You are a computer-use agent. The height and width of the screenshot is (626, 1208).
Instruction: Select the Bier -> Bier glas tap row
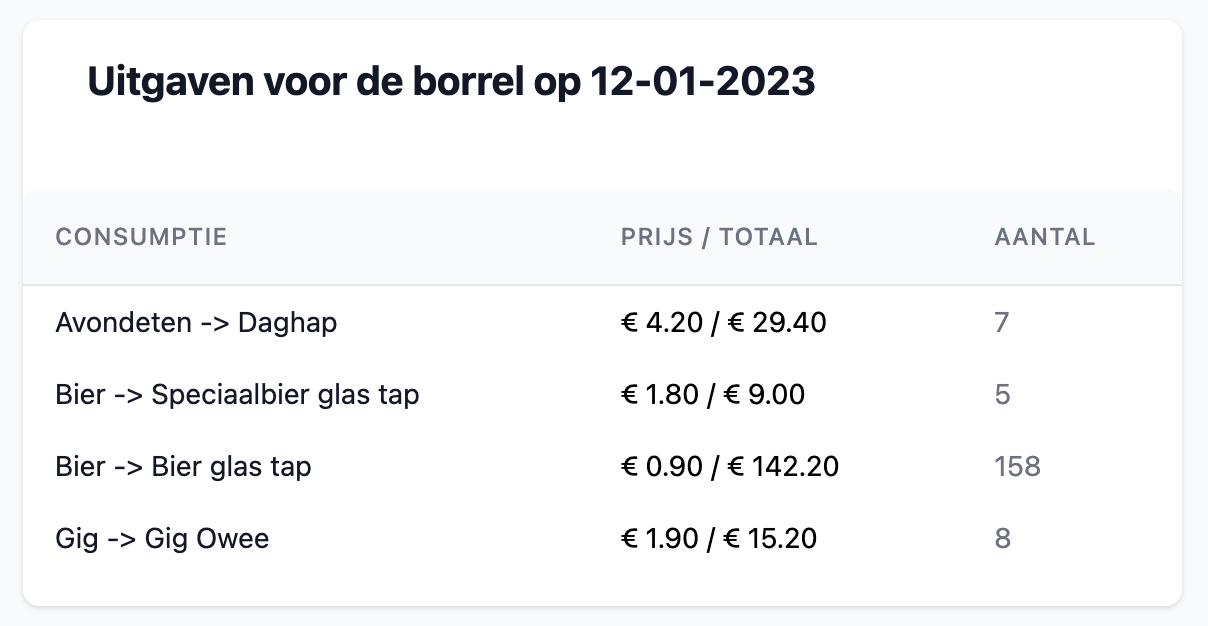pyautogui.click(x=183, y=467)
